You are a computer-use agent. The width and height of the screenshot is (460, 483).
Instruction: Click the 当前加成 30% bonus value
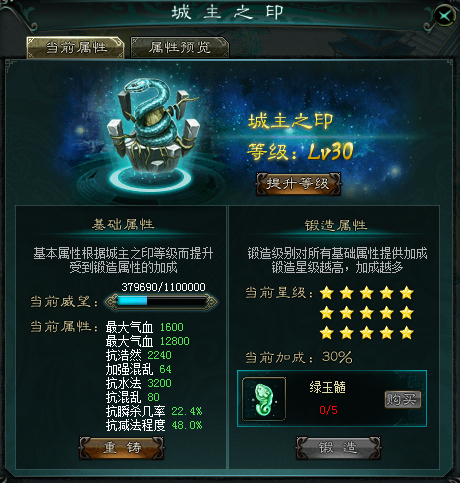337,357
